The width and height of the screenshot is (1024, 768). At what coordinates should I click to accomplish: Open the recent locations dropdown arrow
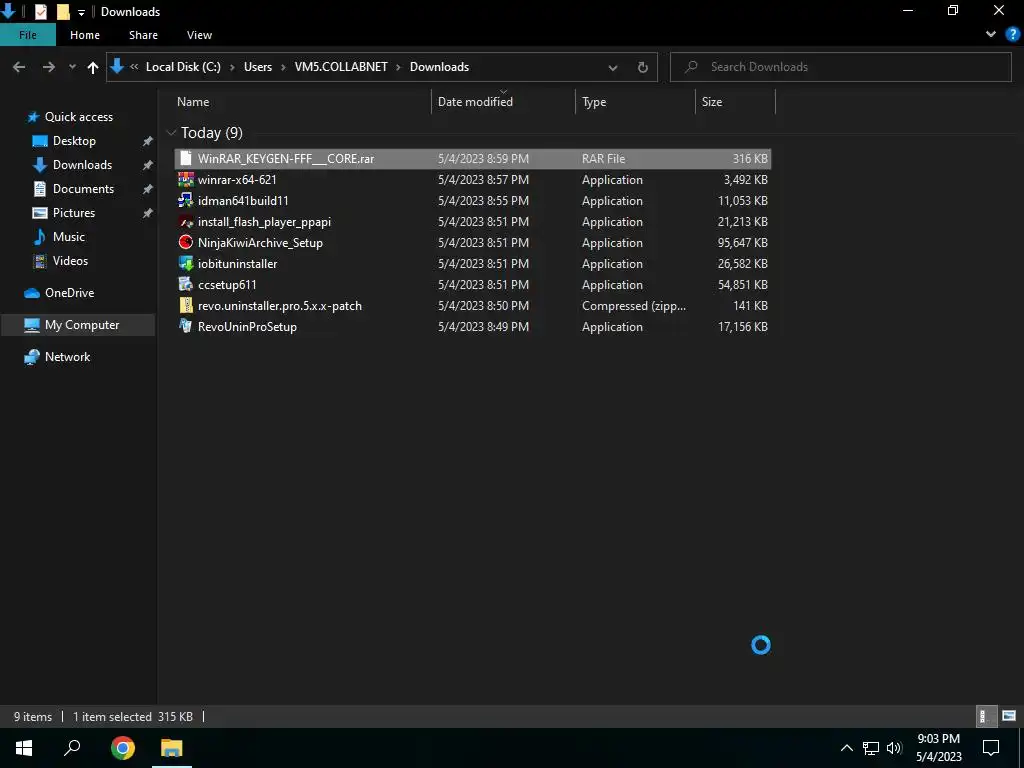(x=72, y=67)
